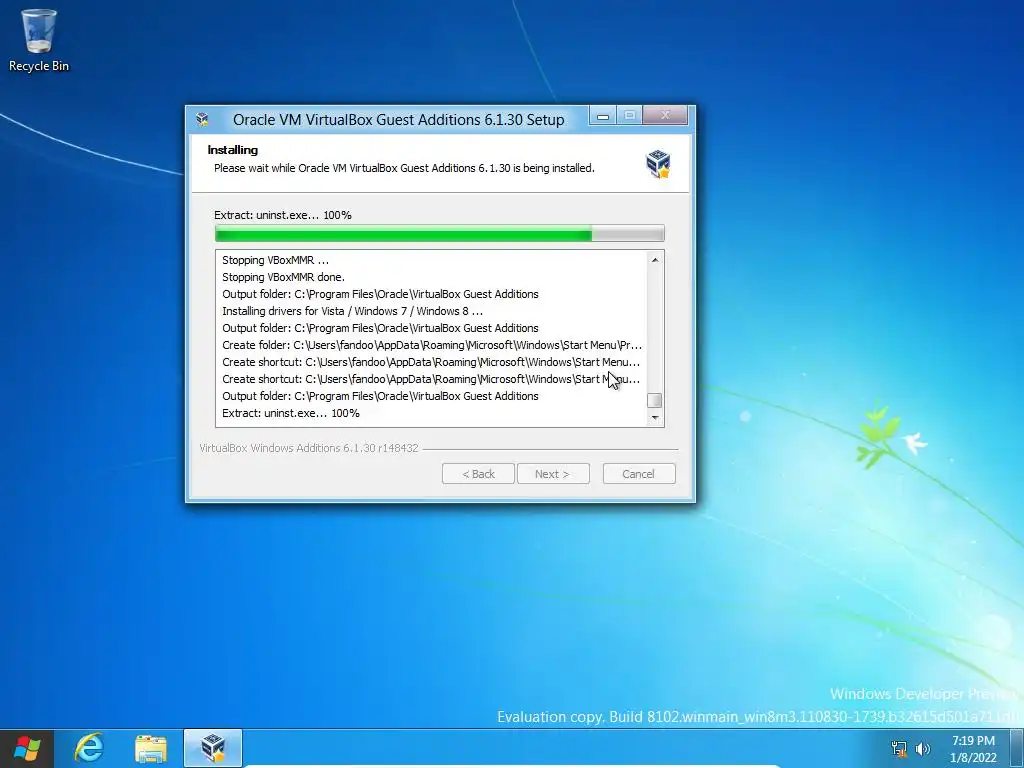Select VirtualBox setup taskbar button
1024x768 pixels.
(x=213, y=748)
